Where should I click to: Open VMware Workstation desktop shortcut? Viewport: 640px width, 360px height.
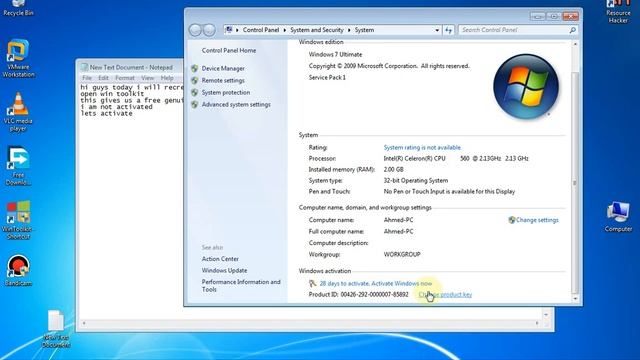pyautogui.click(x=18, y=58)
